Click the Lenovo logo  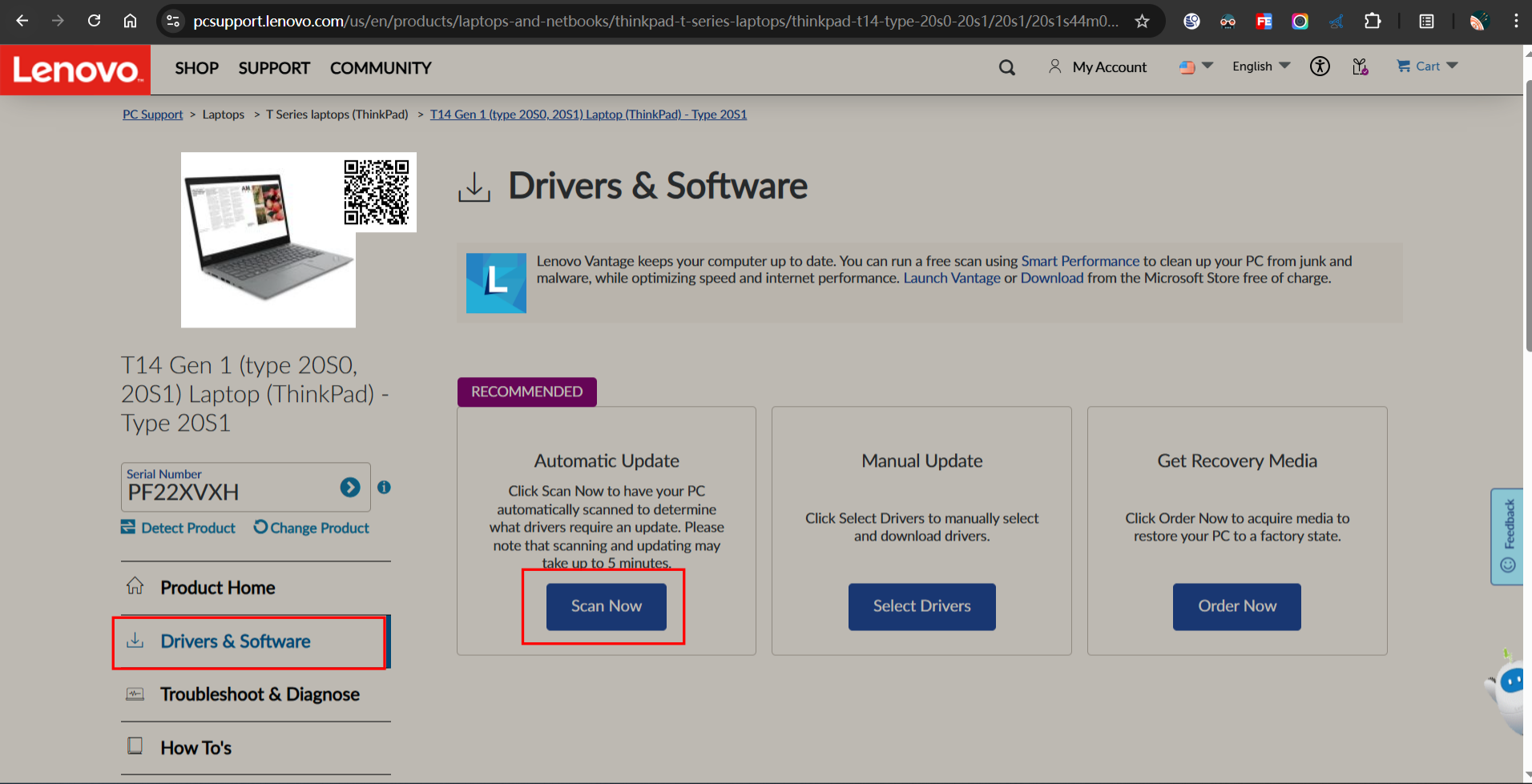pos(75,70)
